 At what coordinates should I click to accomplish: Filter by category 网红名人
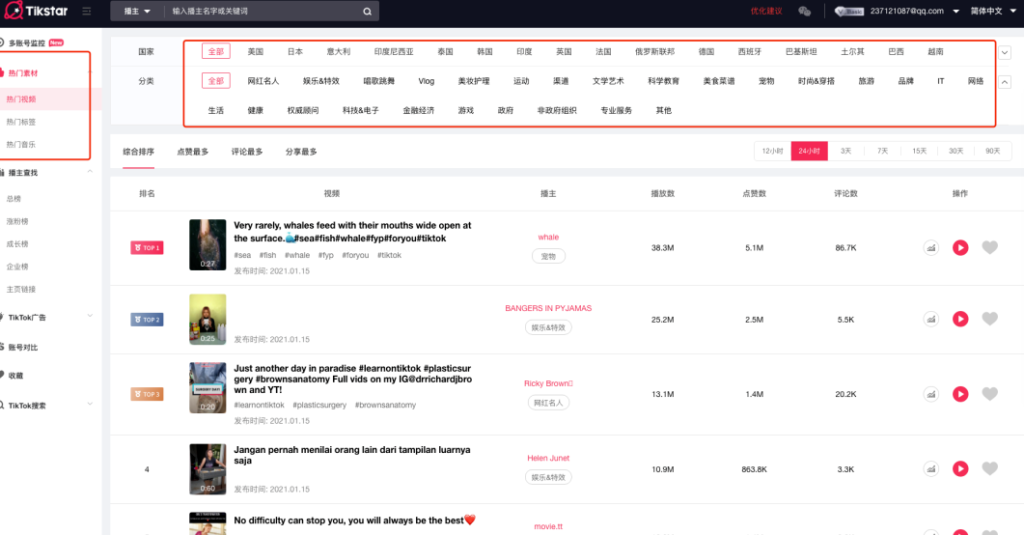[x=263, y=81]
